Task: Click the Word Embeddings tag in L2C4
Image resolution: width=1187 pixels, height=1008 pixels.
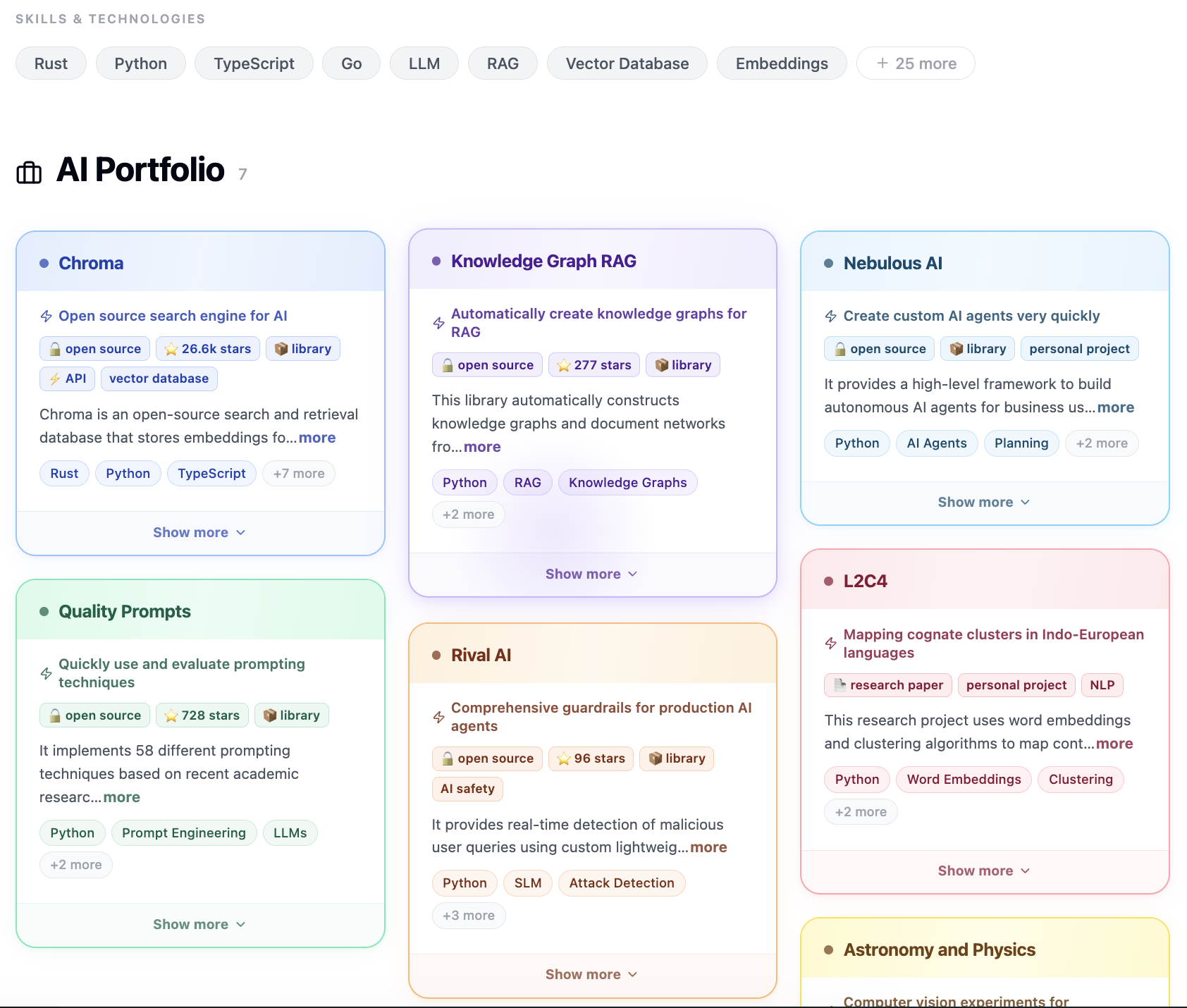Action: point(964,780)
